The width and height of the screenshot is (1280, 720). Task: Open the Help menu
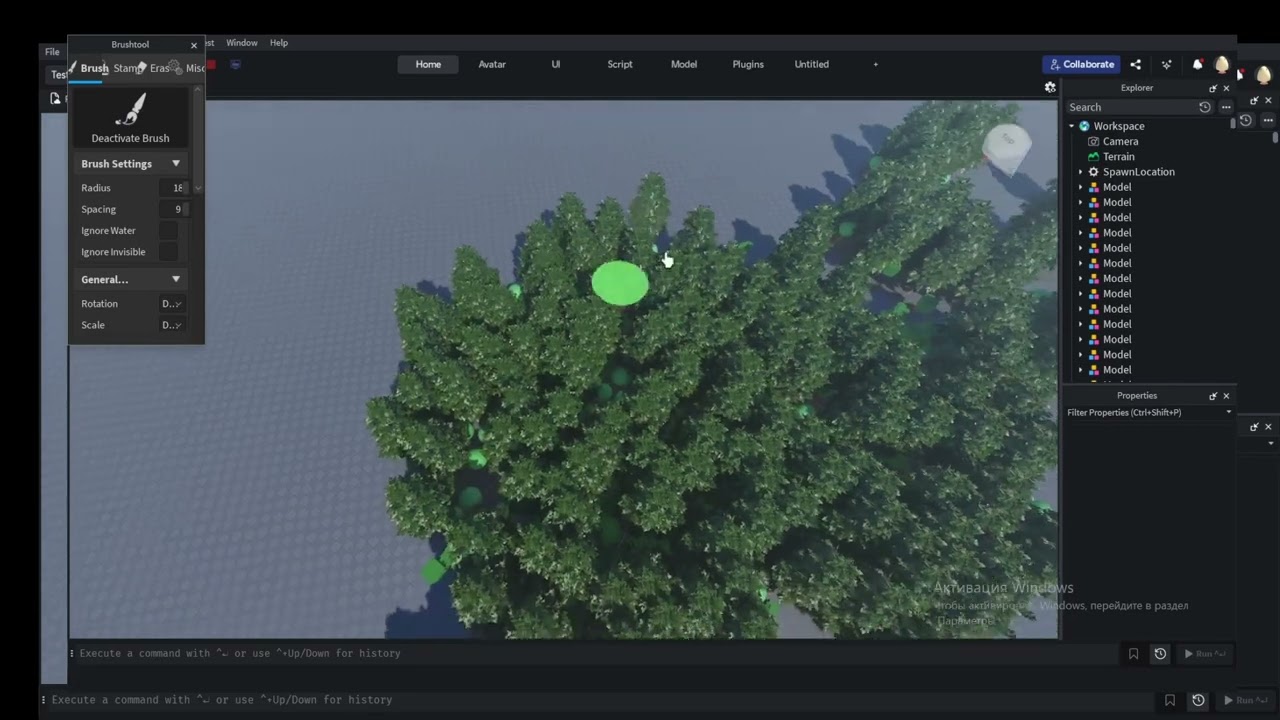click(279, 43)
